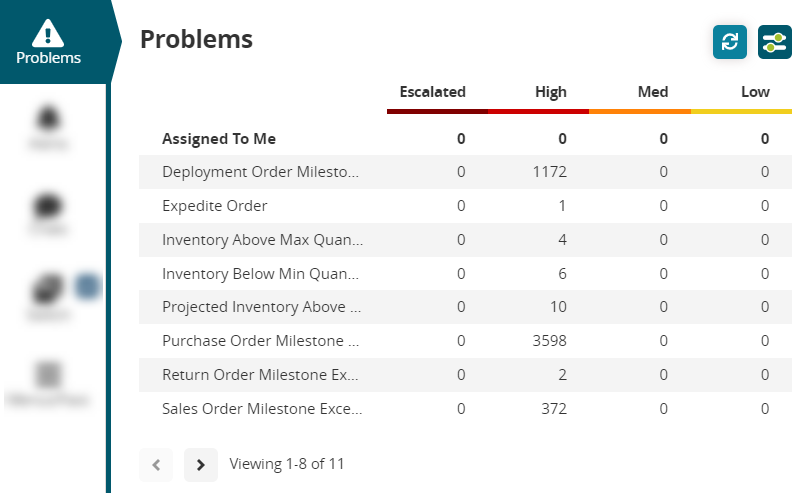Choose the Low severity column header

point(755,92)
